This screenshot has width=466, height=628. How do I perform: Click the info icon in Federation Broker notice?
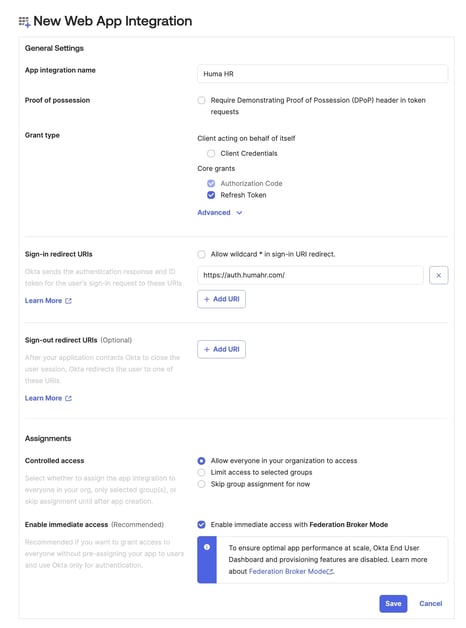click(207, 547)
